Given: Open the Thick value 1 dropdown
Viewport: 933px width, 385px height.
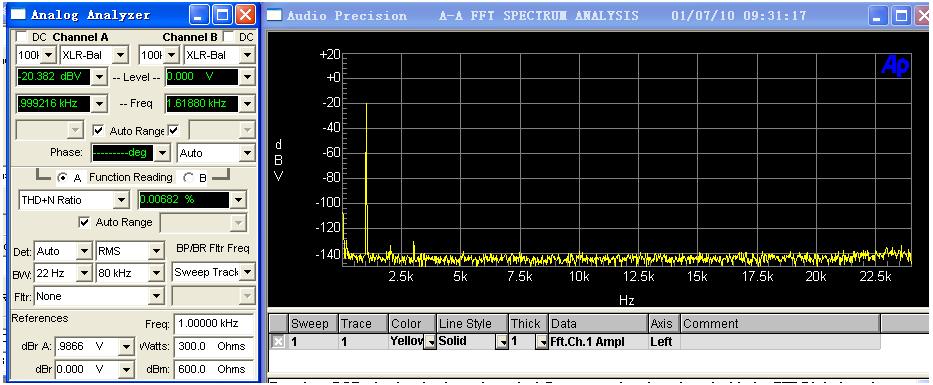Looking at the screenshot, I should pos(541,342).
